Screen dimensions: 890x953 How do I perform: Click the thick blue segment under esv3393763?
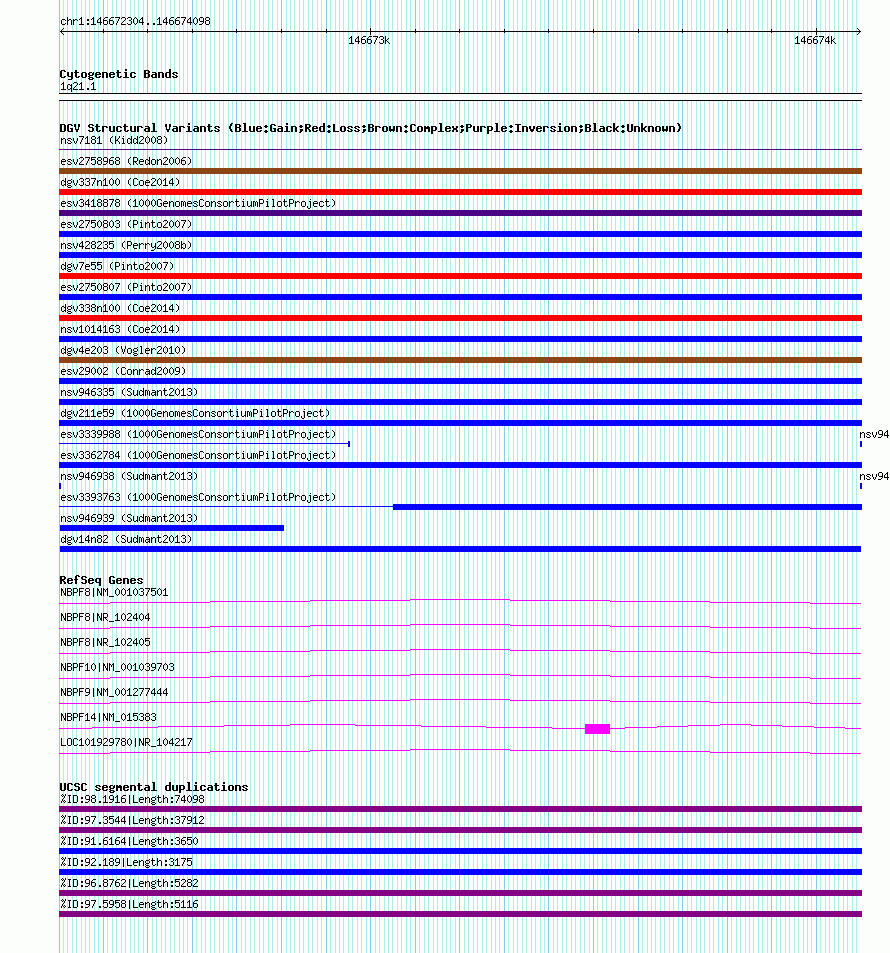627,507
